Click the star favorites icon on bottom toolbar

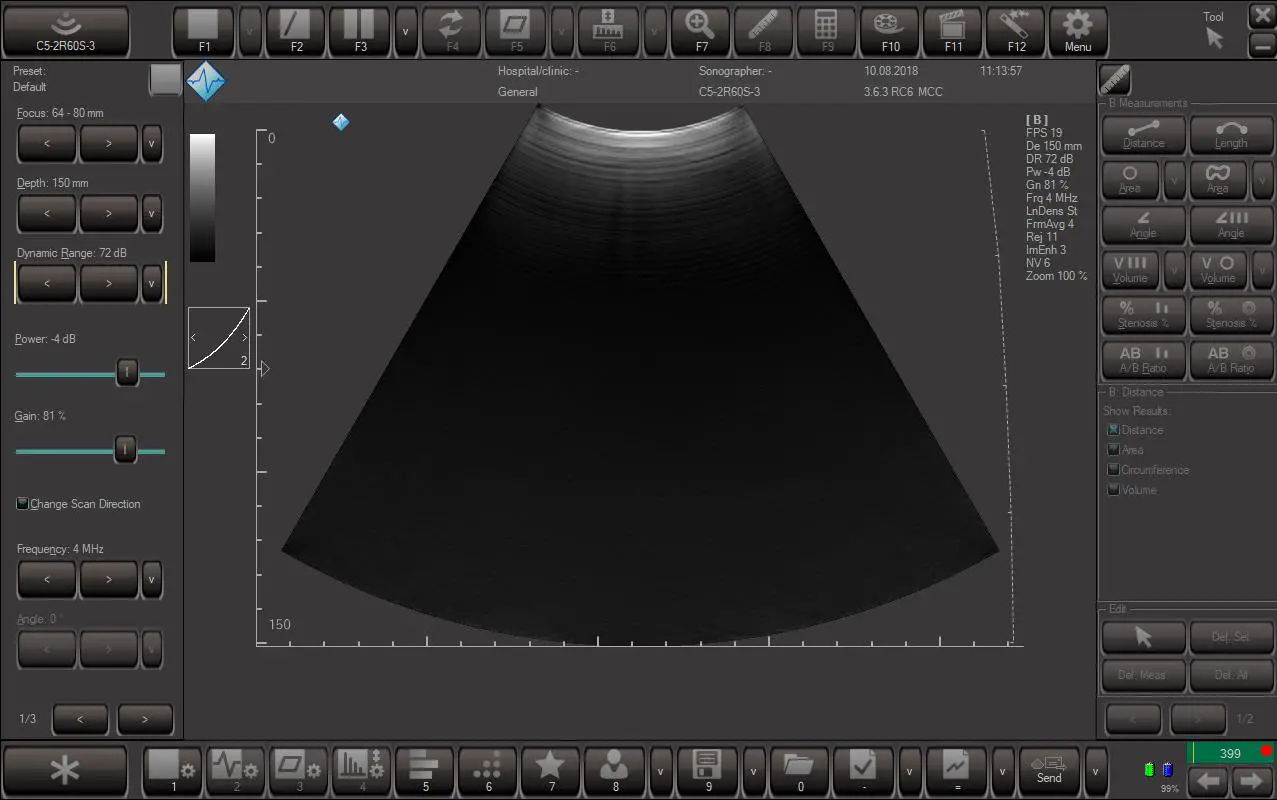(x=550, y=770)
